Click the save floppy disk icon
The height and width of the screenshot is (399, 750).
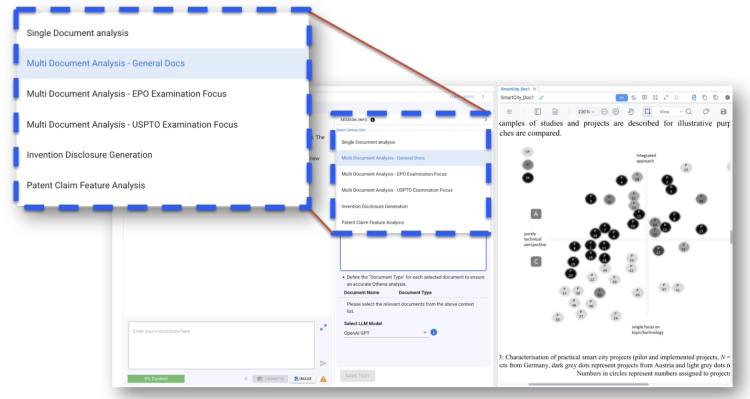(x=723, y=111)
